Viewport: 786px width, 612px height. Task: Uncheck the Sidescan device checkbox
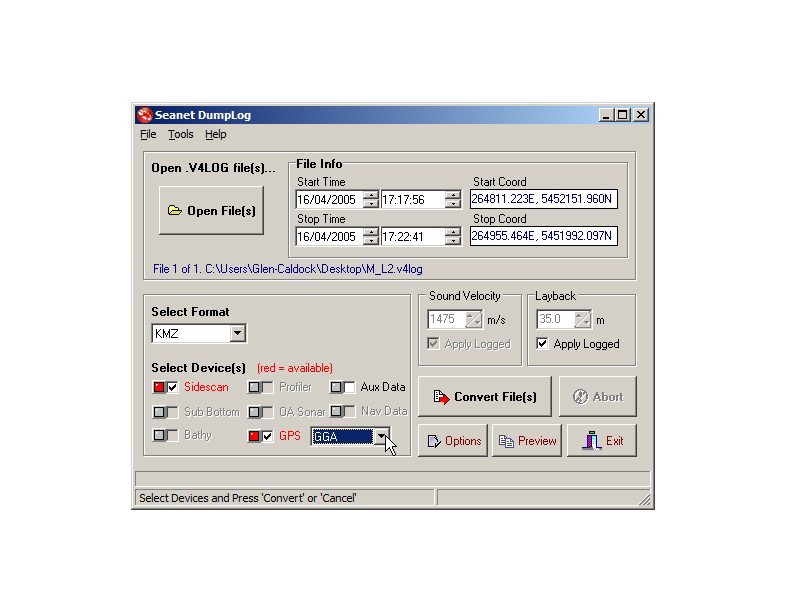point(172,387)
